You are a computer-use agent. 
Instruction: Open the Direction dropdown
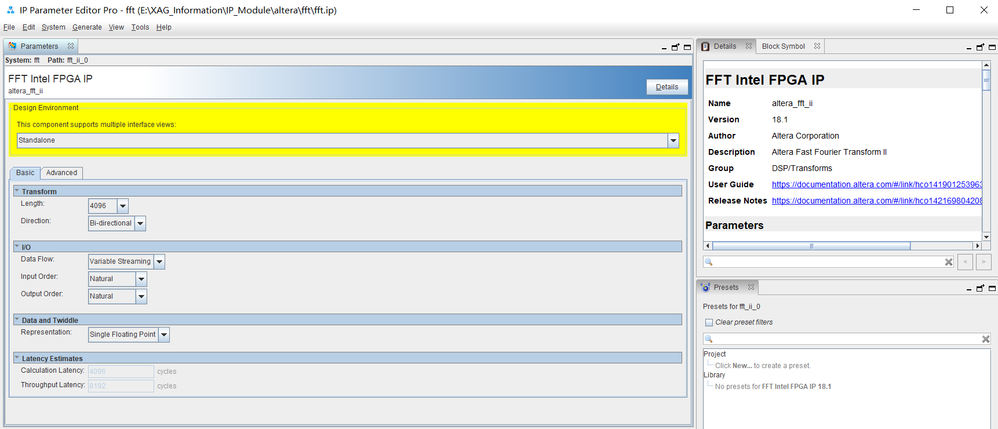point(140,223)
